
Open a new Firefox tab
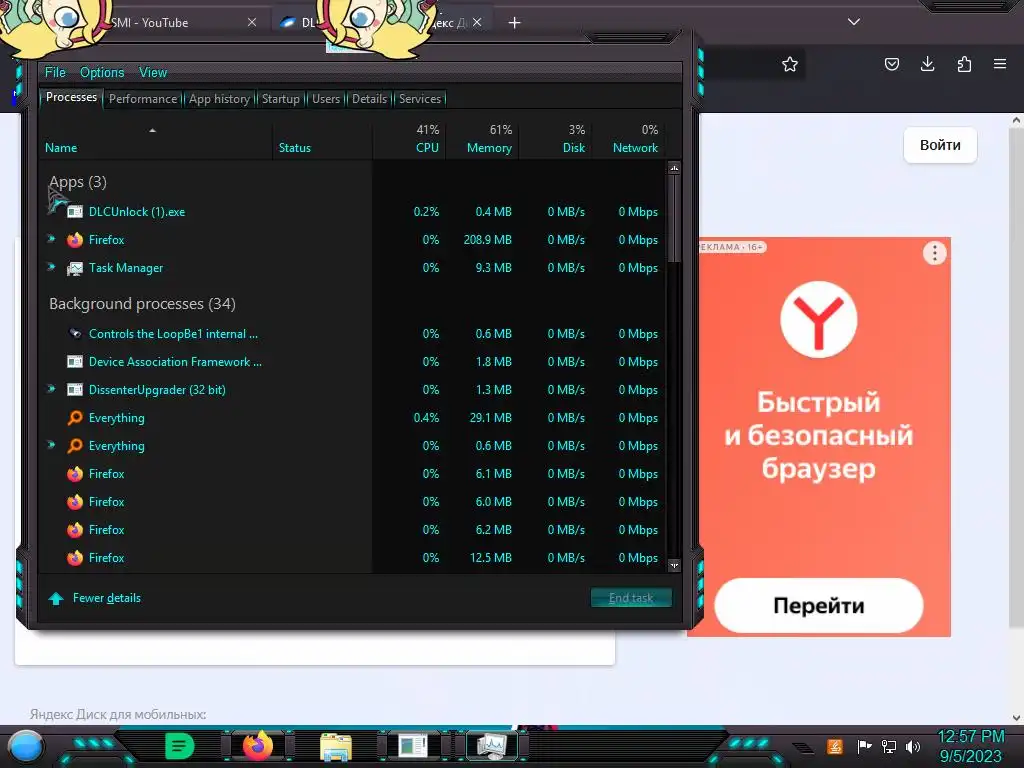click(514, 23)
